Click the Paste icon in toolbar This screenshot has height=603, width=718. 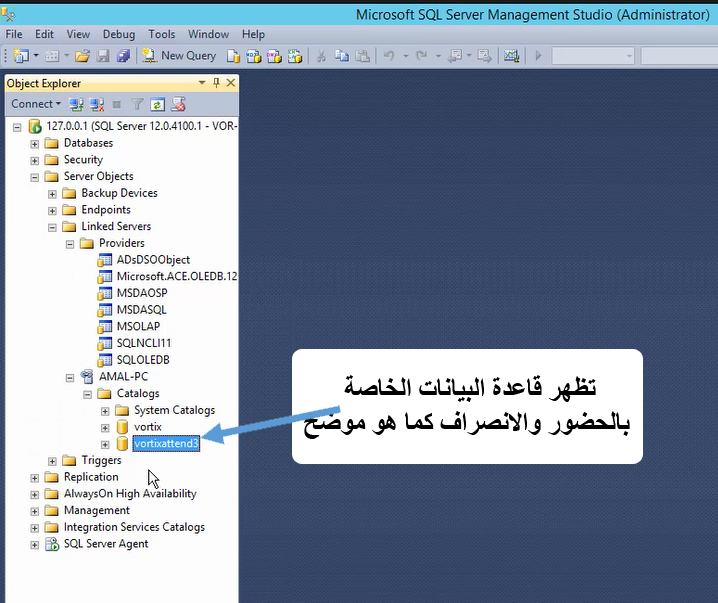click(362, 56)
